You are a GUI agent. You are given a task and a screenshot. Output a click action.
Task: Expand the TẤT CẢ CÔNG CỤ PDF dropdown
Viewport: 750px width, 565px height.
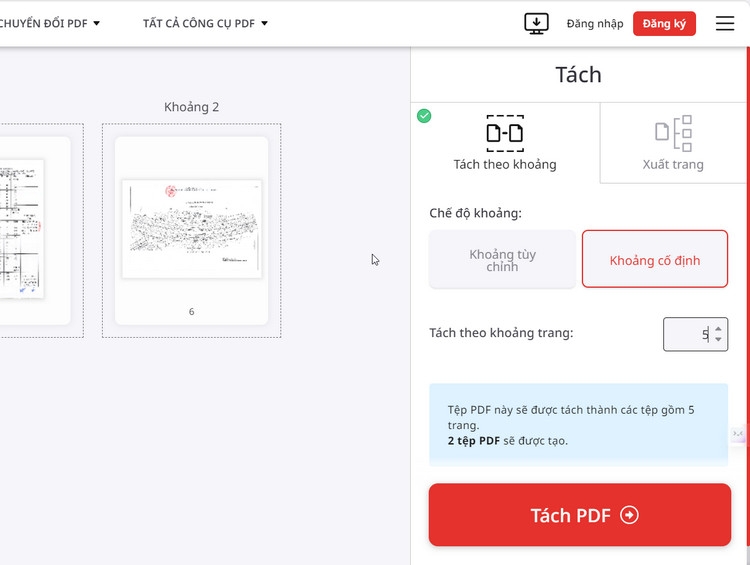(x=205, y=23)
